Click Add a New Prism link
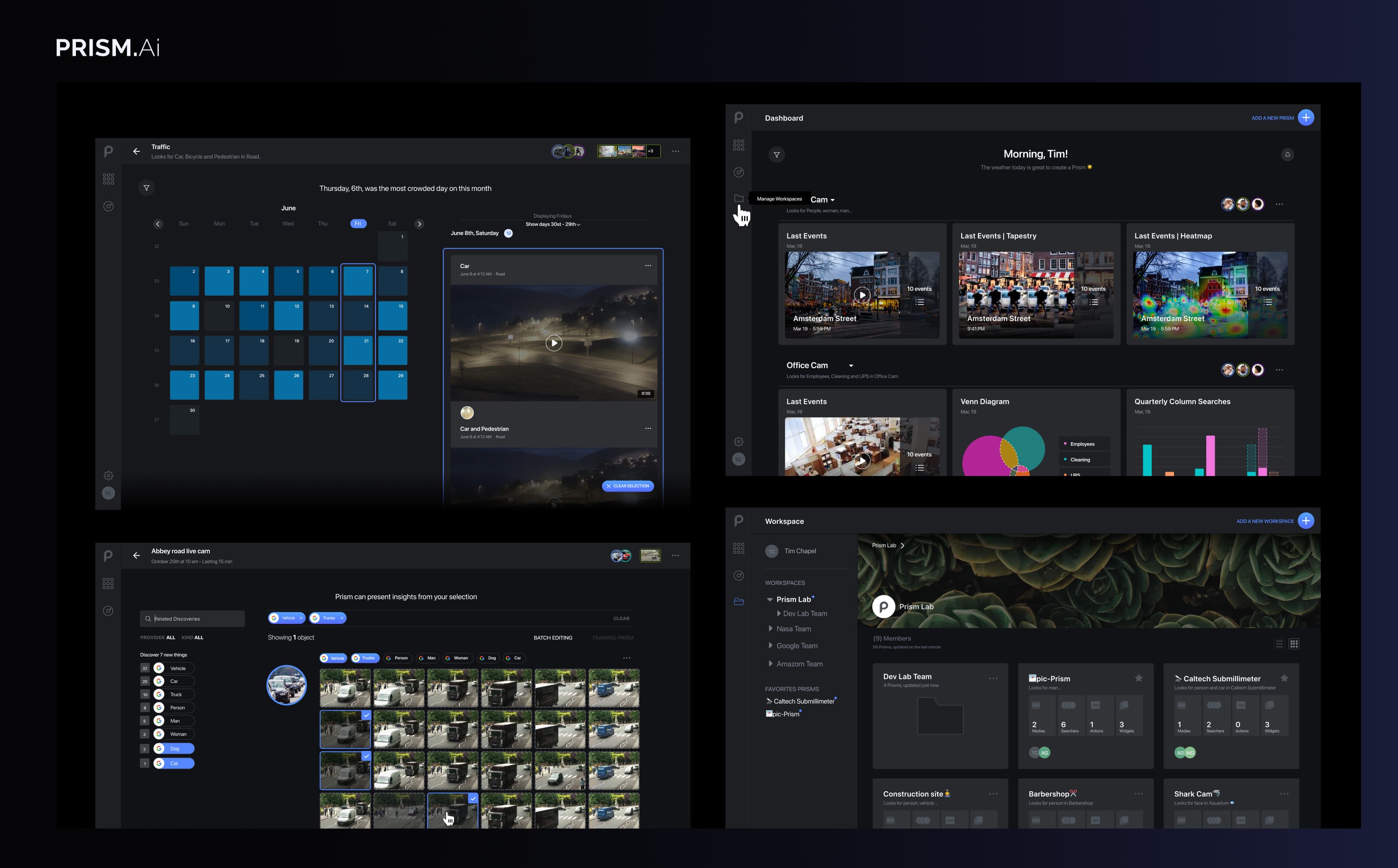1398x868 pixels. coord(1272,118)
